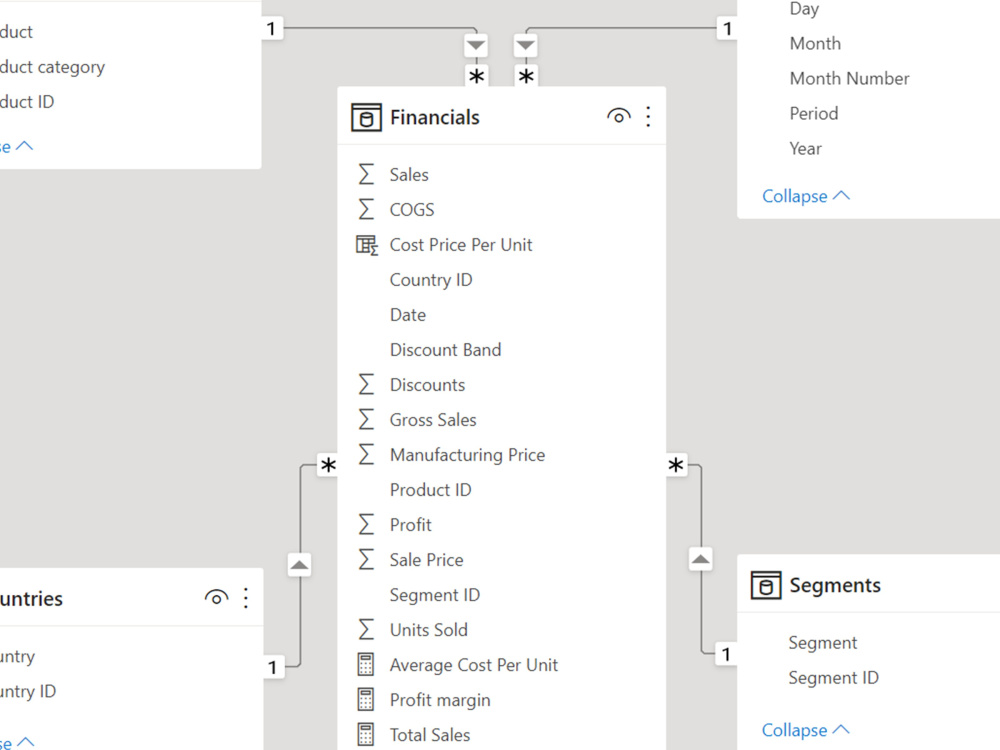Click the measure calculator icon next to Profit margin
The height and width of the screenshot is (750, 1000).
(367, 700)
